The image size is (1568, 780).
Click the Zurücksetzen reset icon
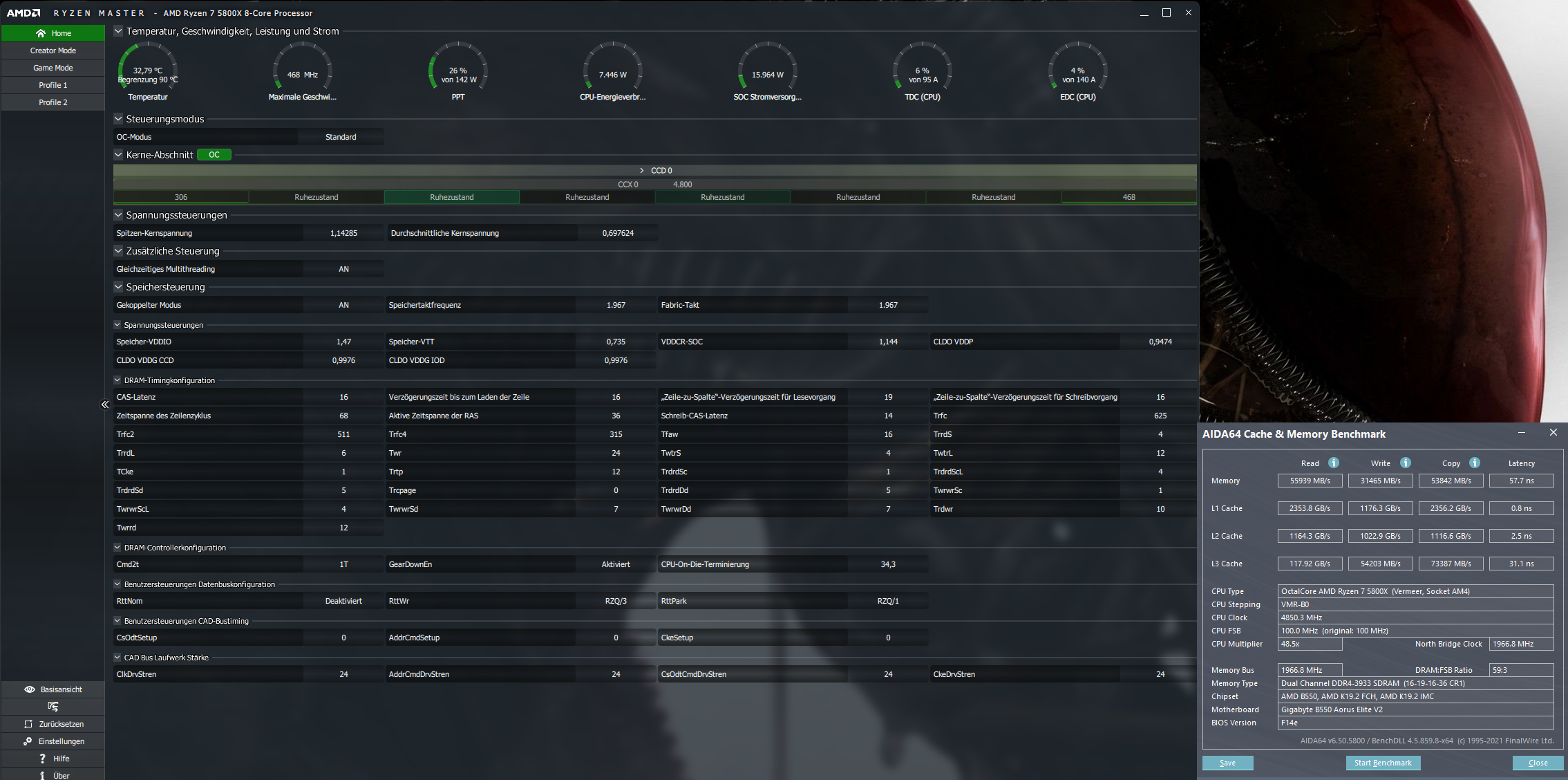coord(53,724)
